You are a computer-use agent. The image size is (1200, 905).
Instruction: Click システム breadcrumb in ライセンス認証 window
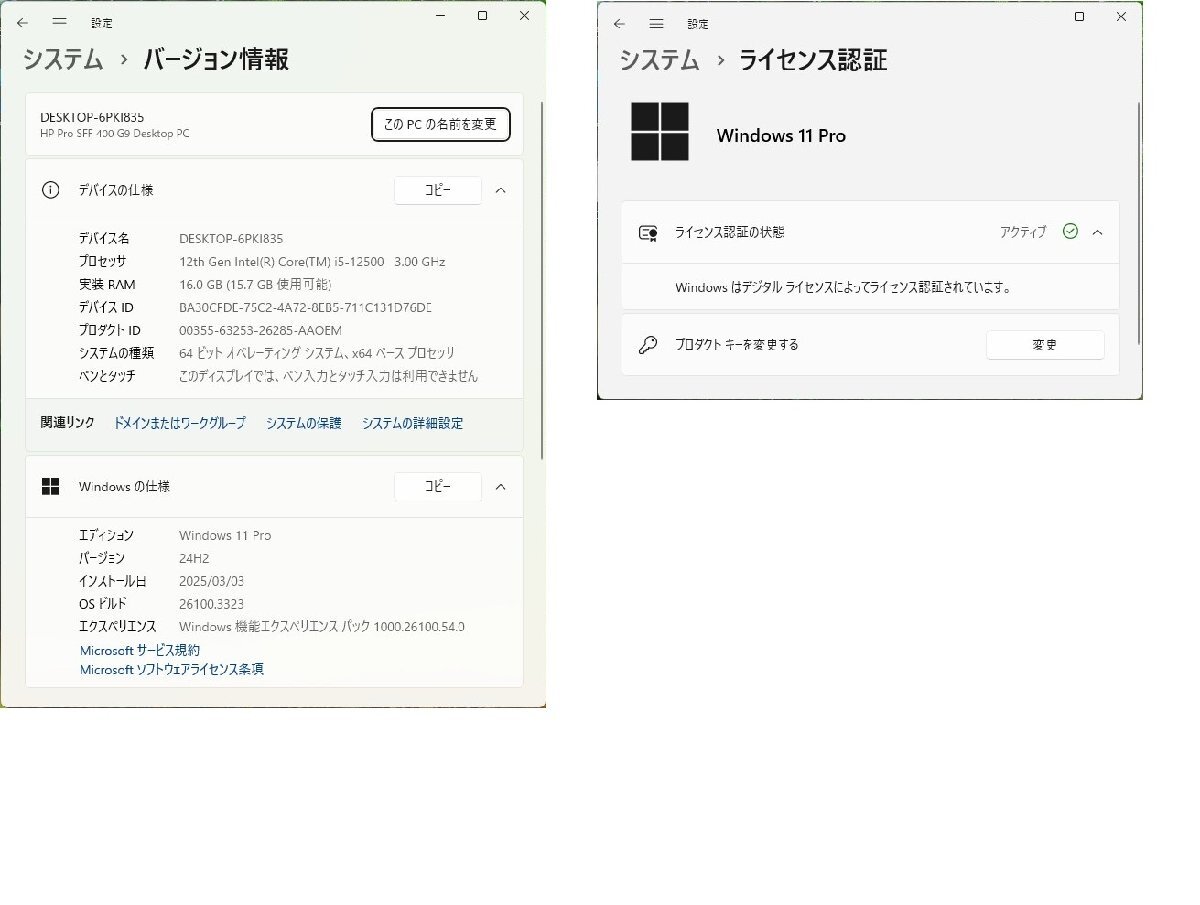tap(659, 60)
